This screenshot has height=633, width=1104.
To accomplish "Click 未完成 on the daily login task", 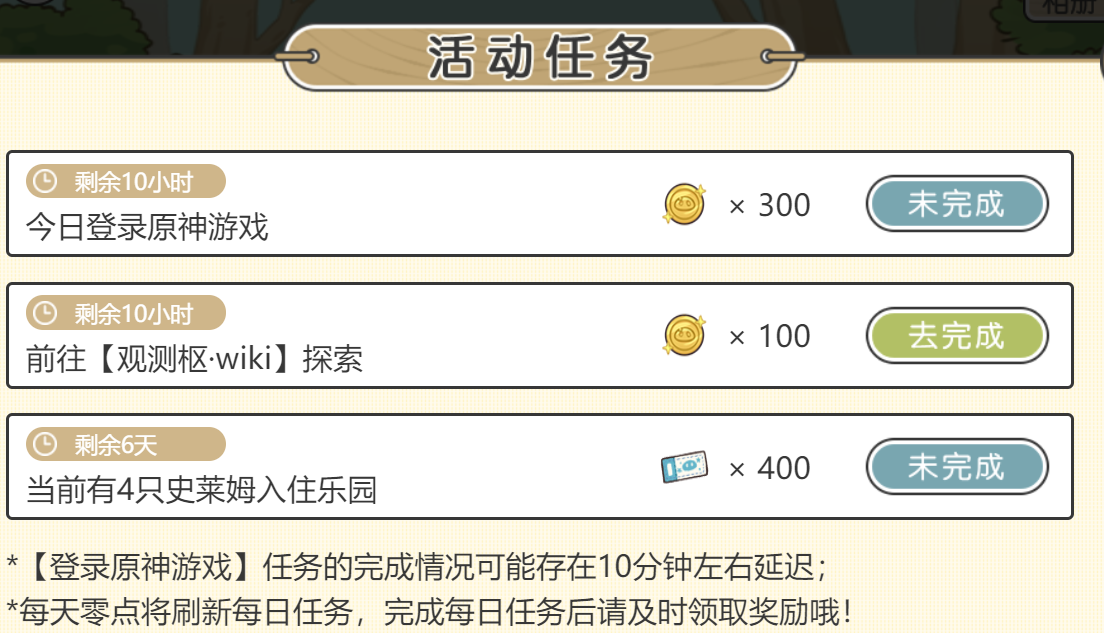I will pos(956,204).
